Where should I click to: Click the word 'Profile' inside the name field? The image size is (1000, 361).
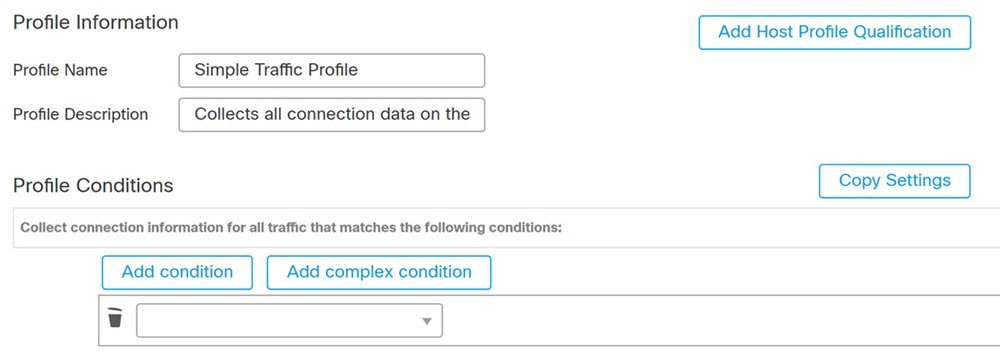(332, 70)
